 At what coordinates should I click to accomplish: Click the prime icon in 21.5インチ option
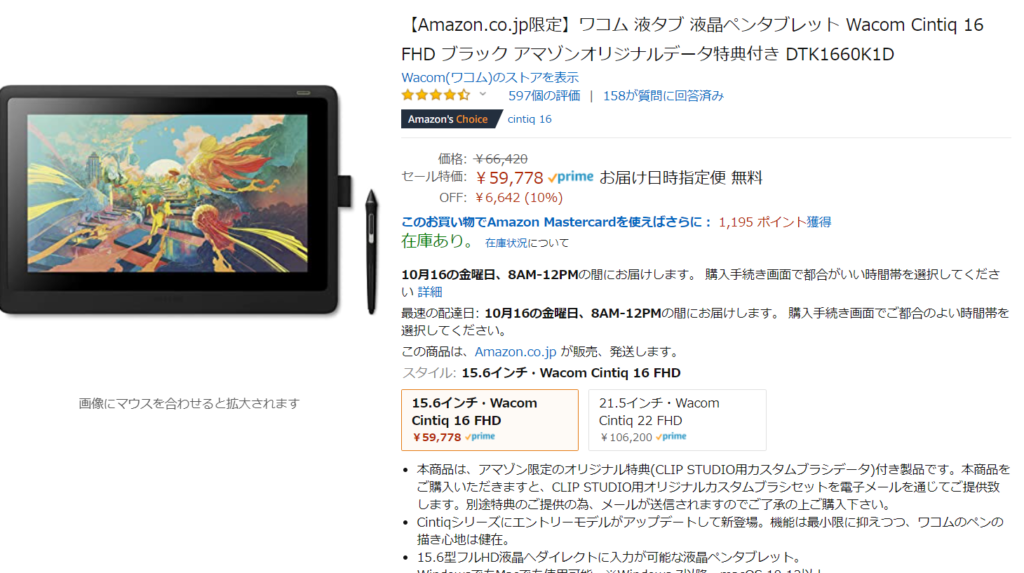point(671,436)
